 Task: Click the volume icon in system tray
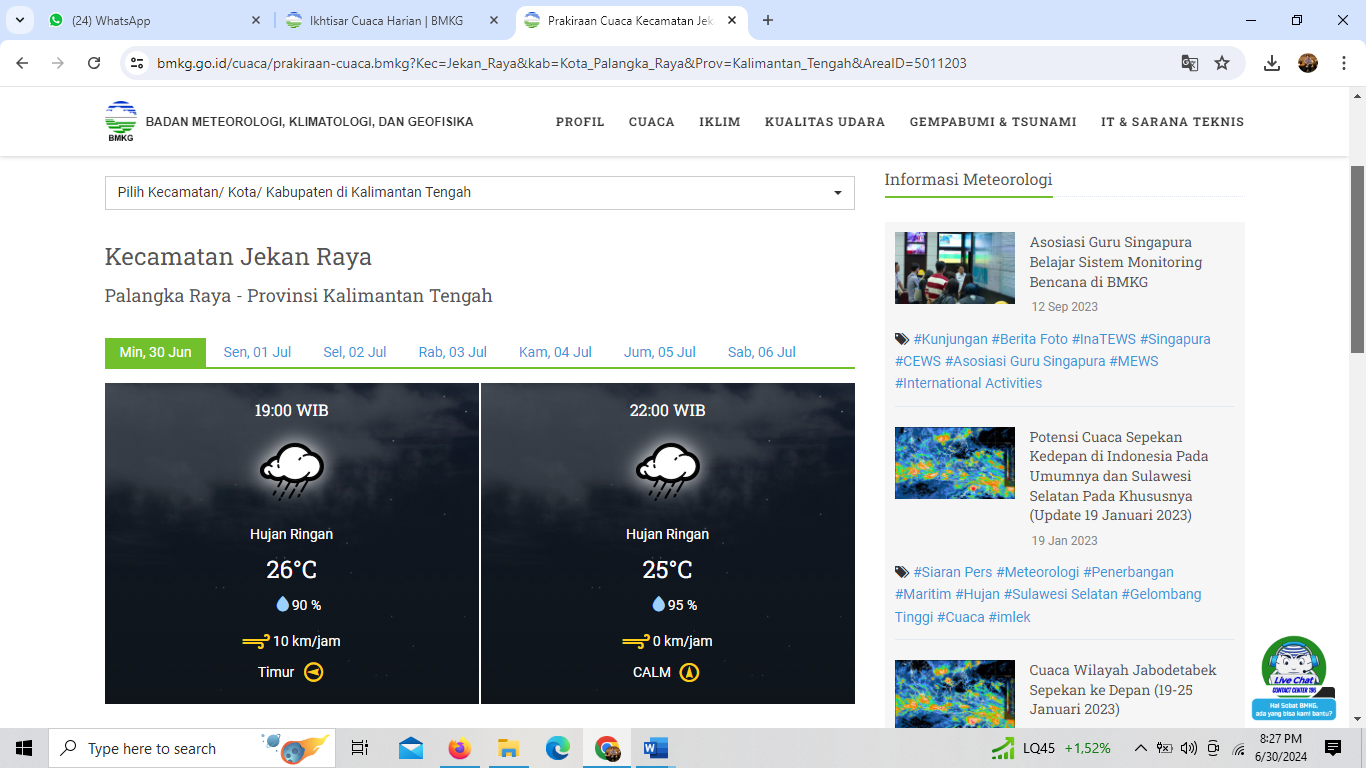click(1188, 748)
